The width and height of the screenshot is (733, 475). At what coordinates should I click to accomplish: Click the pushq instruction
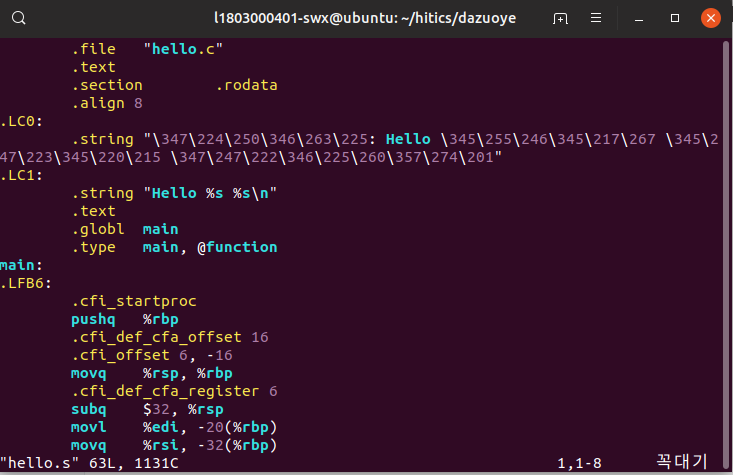pos(93,319)
